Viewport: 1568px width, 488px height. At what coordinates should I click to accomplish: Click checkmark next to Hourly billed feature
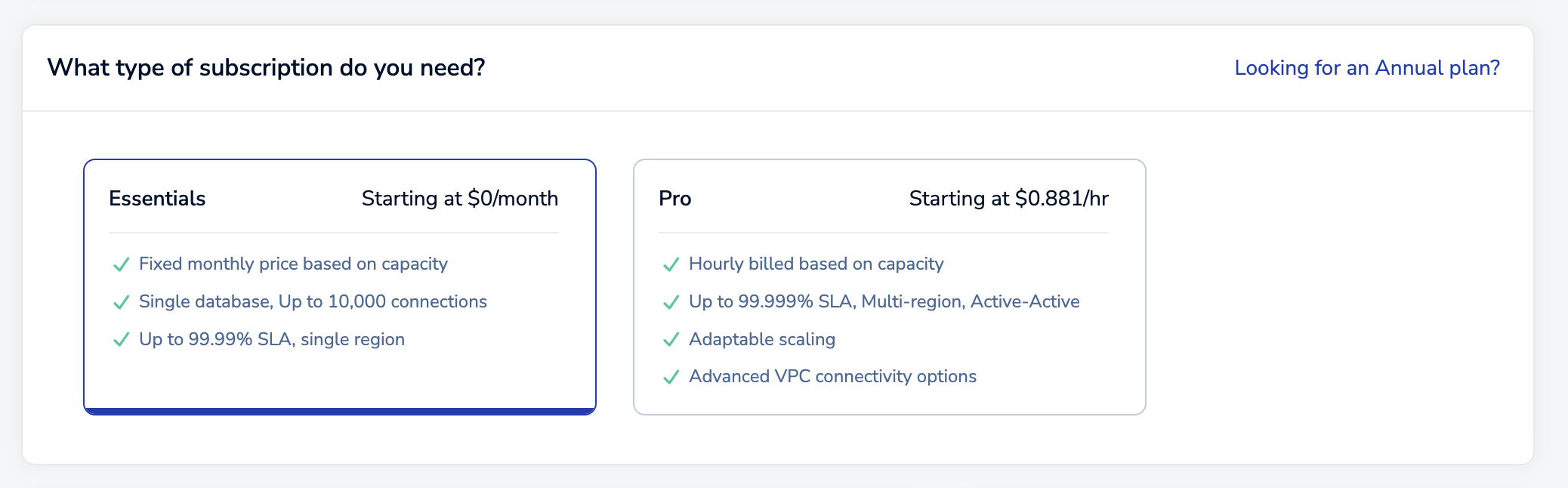coord(671,264)
